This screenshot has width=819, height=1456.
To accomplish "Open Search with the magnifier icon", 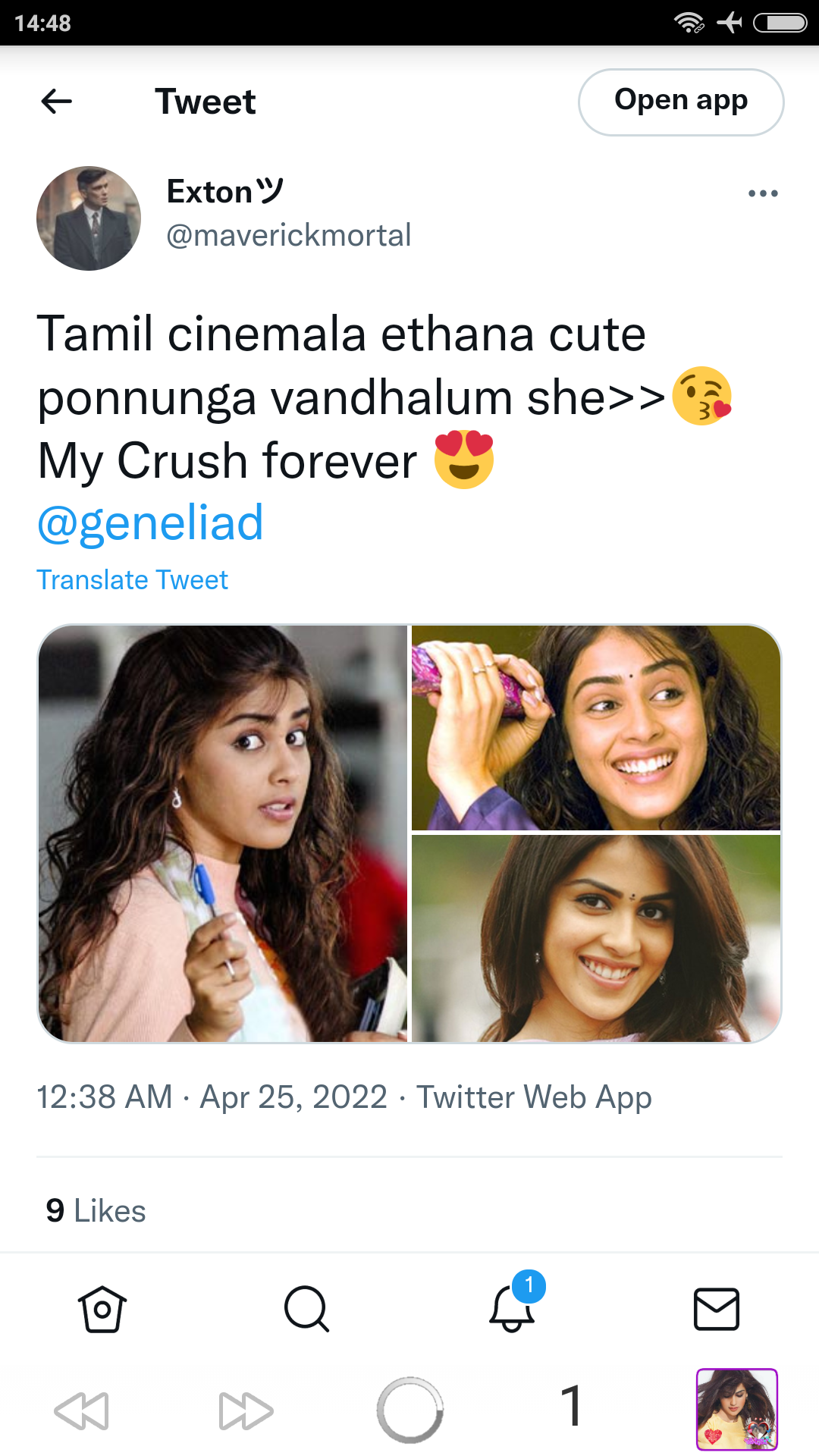I will [306, 1309].
